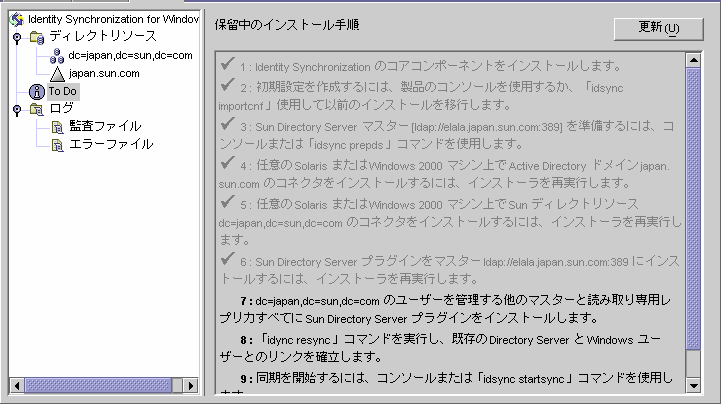Click the ログ folder icon
The width and height of the screenshot is (721, 404).
pyautogui.click(x=37, y=109)
